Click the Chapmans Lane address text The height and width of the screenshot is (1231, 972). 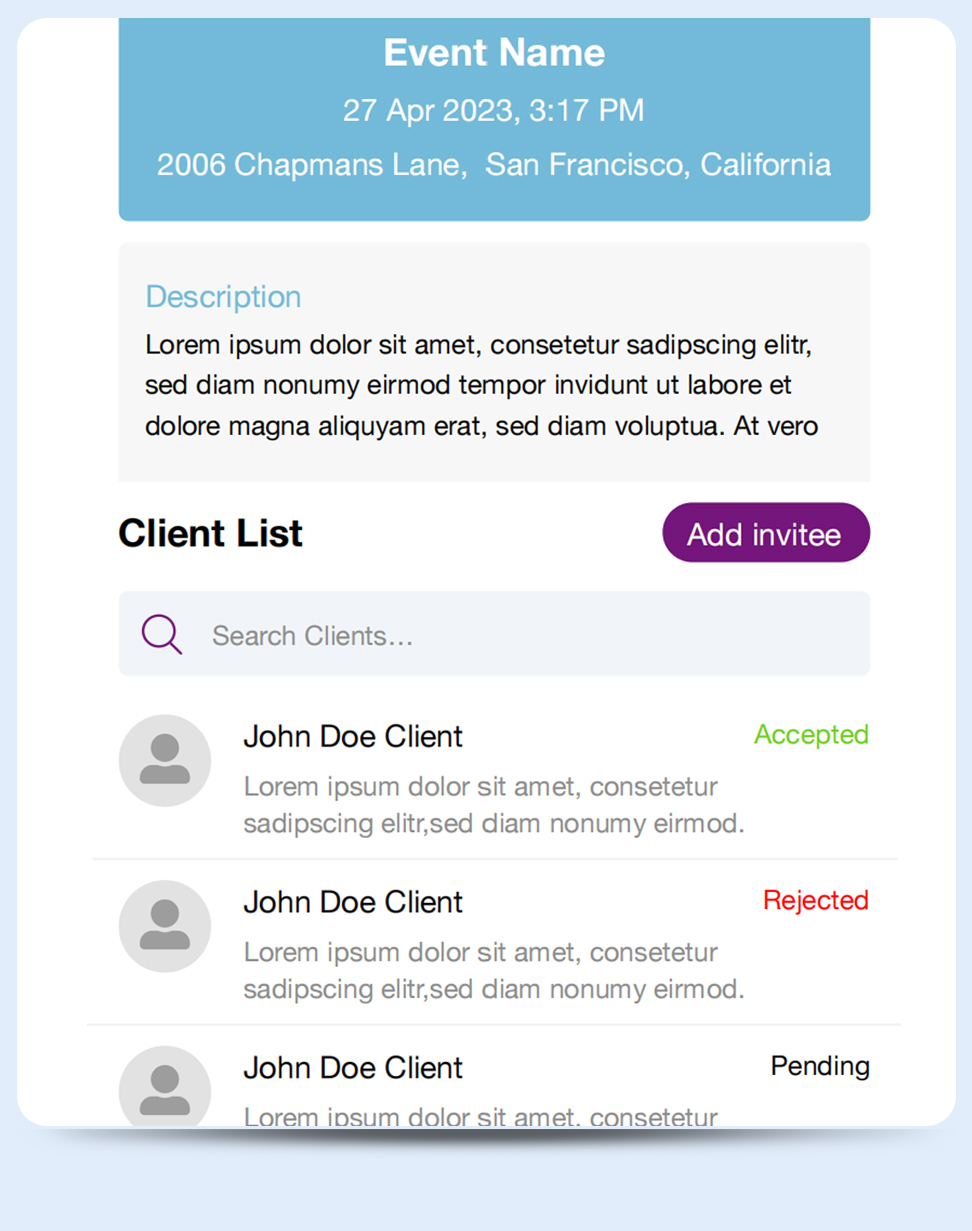(494, 164)
